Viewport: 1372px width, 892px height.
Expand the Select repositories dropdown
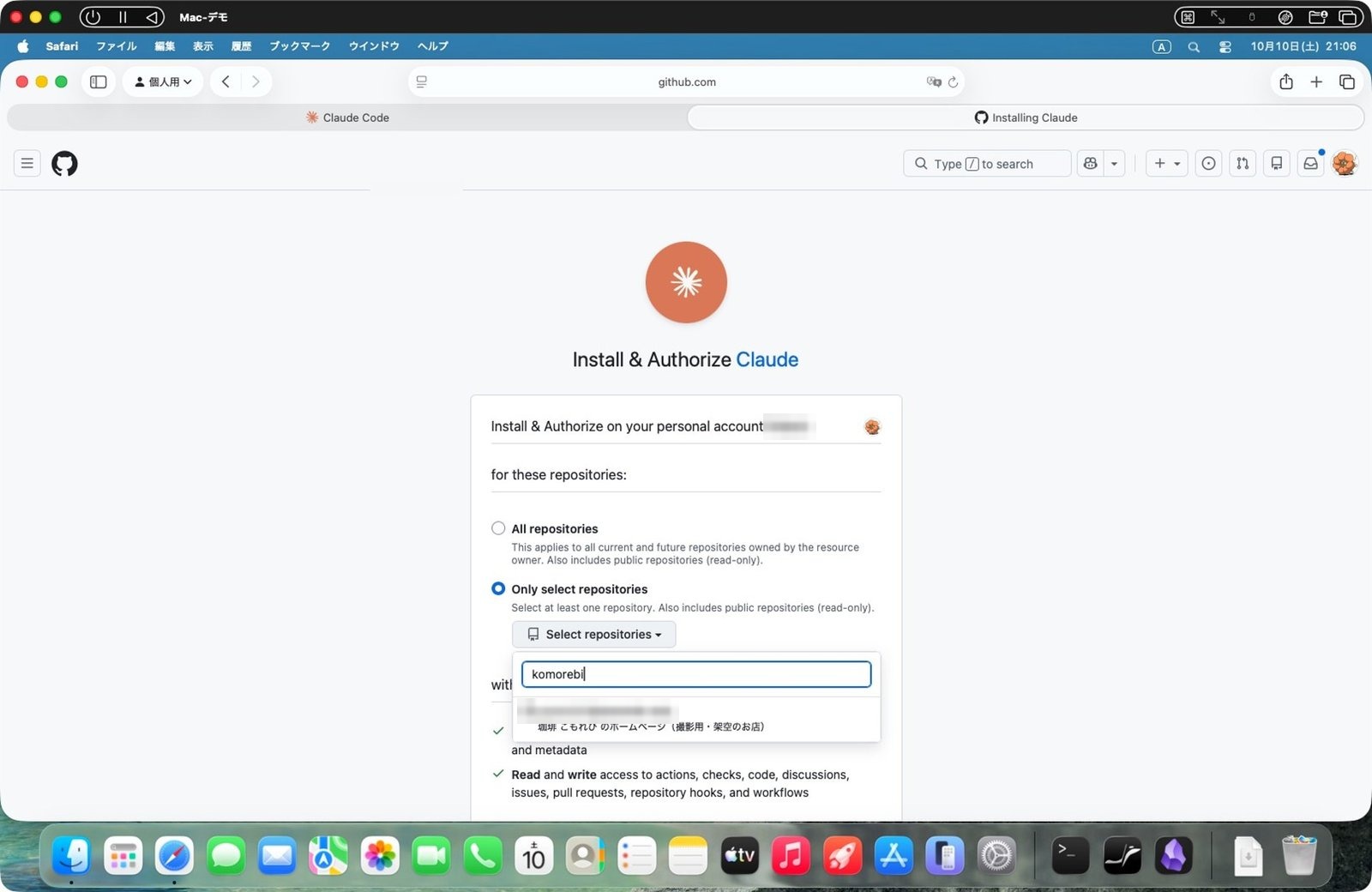(593, 634)
